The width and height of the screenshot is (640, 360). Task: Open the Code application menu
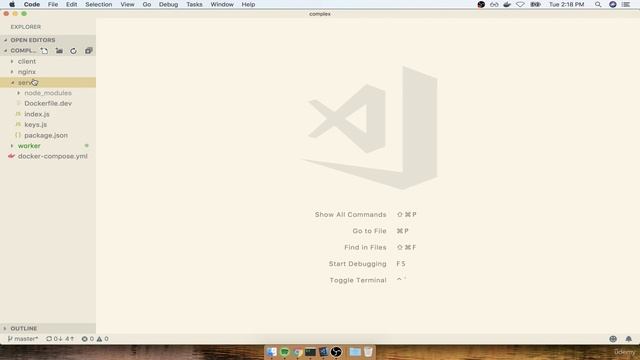point(31,4)
